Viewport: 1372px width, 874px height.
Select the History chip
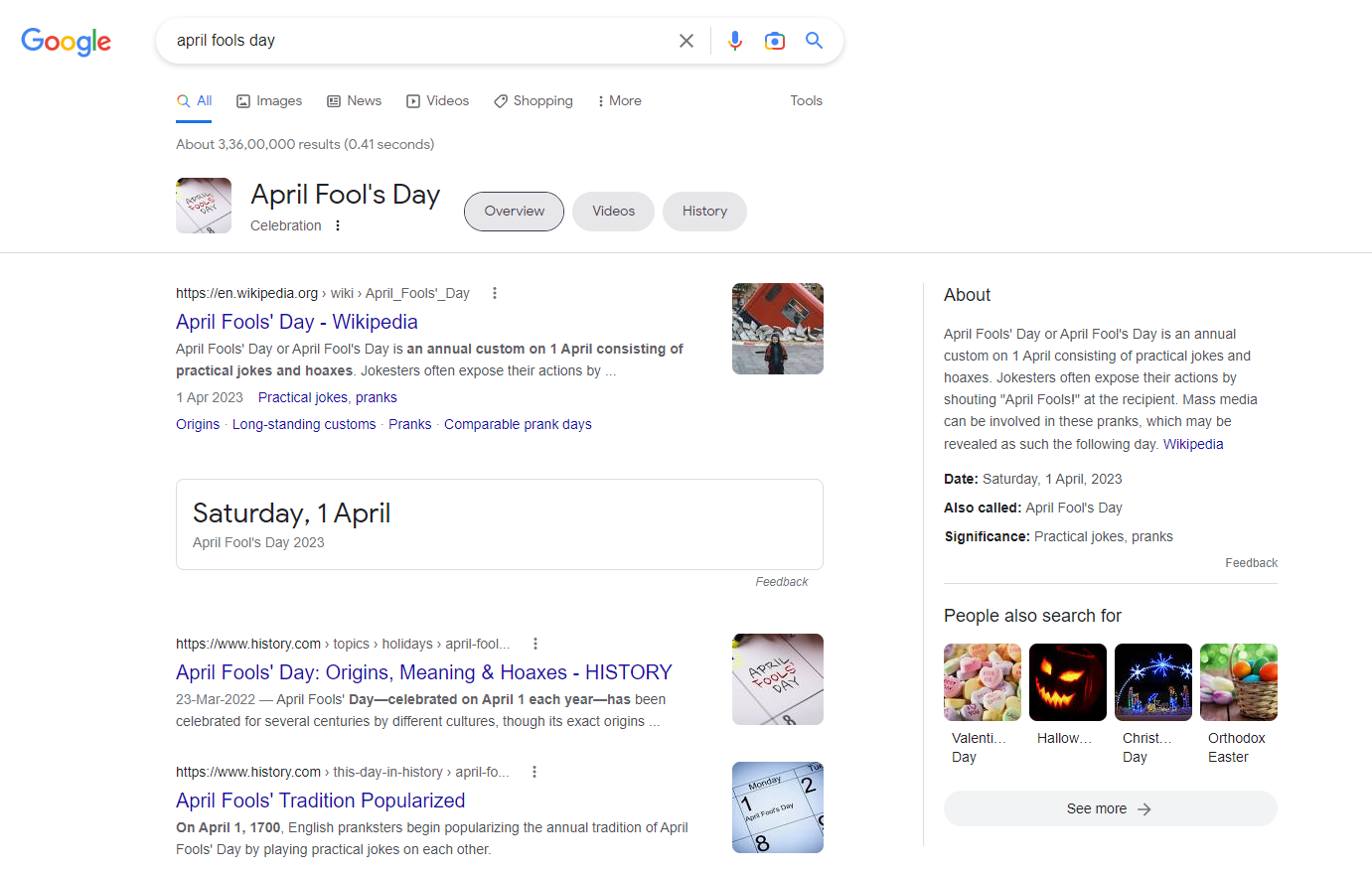(x=704, y=212)
